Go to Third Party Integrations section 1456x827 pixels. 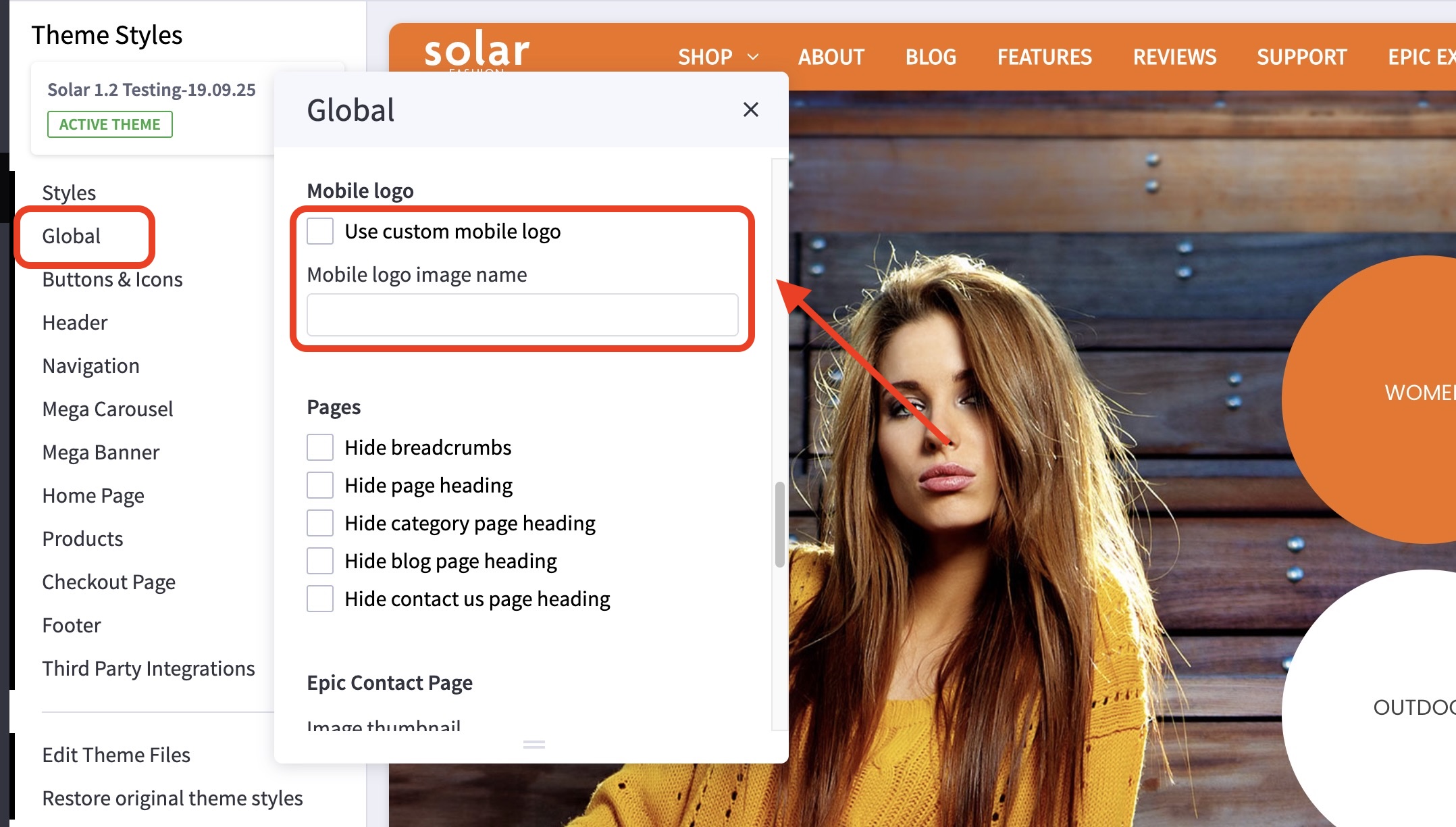tap(148, 668)
